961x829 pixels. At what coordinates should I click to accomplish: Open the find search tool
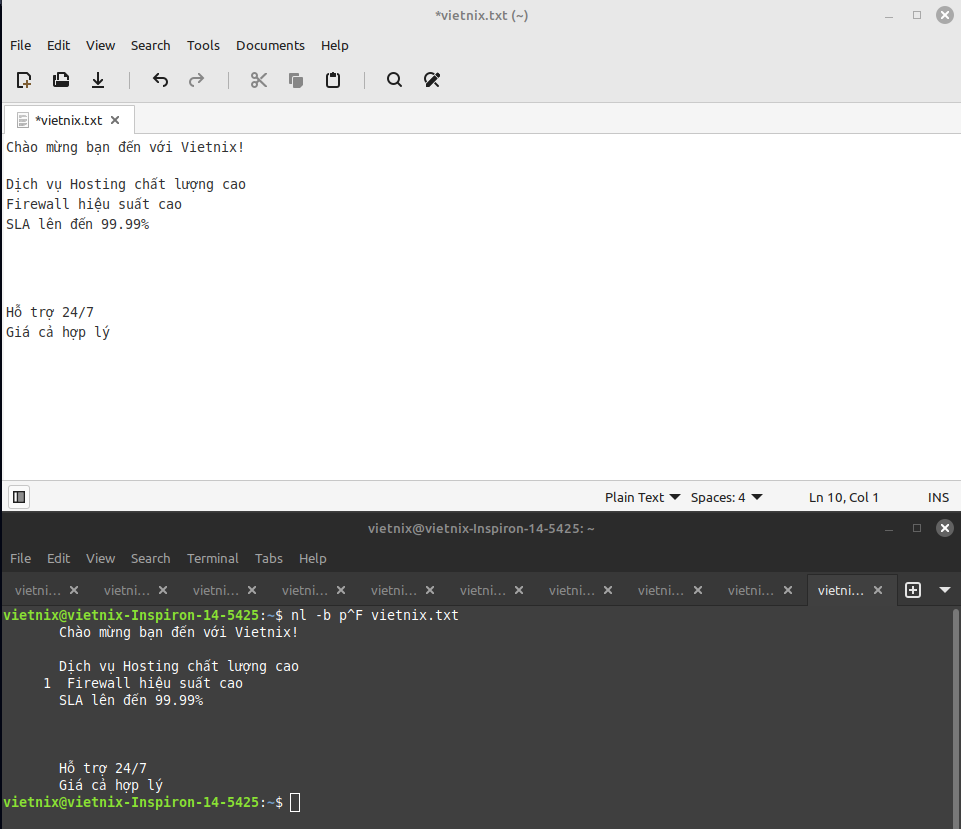[395, 80]
